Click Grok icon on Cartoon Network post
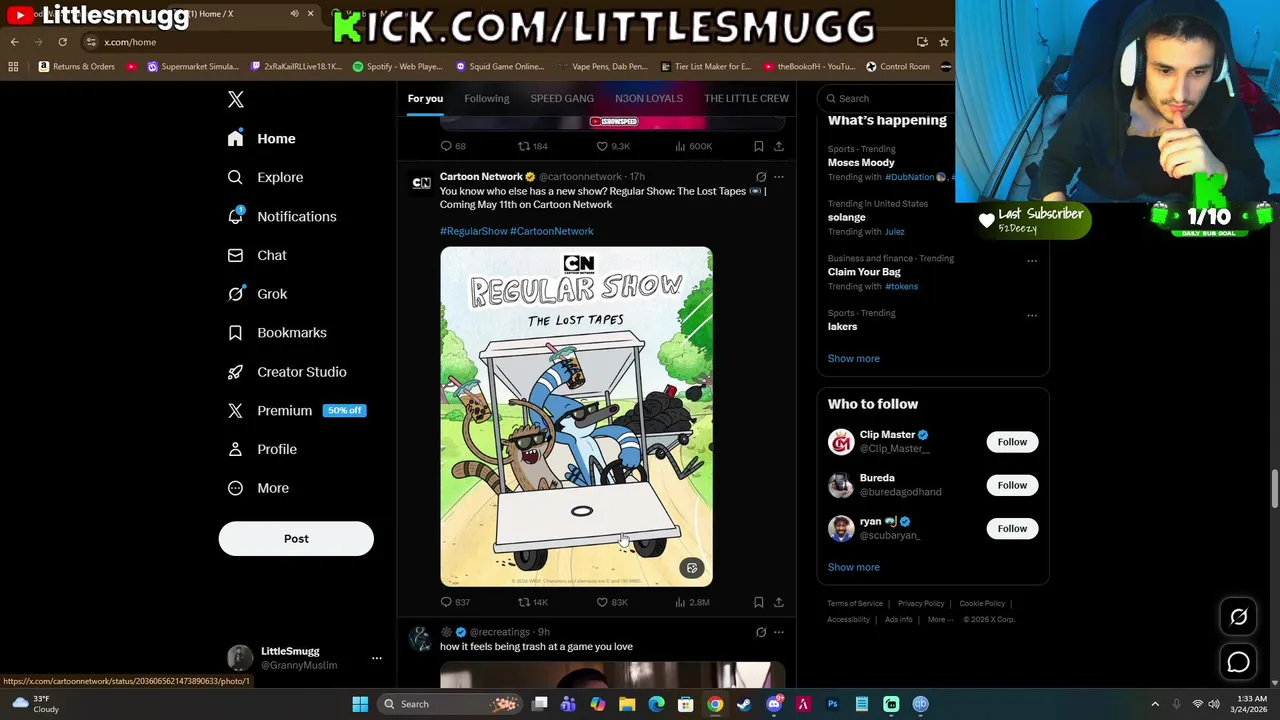This screenshot has width=1280, height=720. [761, 177]
